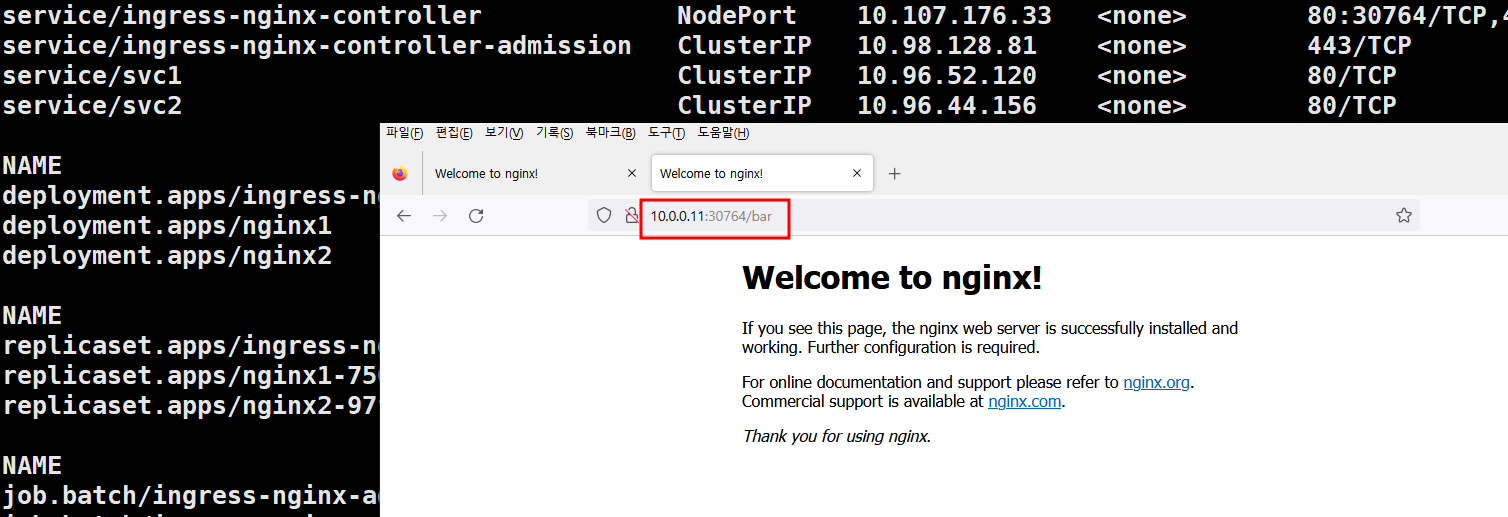Select the replicaset.apps/nginx1 line in terminal
This screenshot has width=1508, height=517.
click(x=191, y=376)
